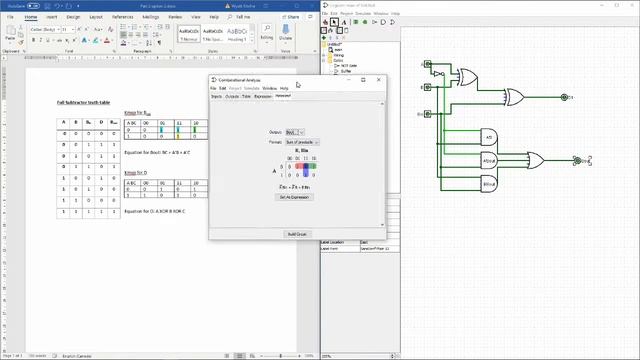This screenshot has width=640, height=360.
Task: Click the Text Effects glowing A icon
Action: (84, 40)
